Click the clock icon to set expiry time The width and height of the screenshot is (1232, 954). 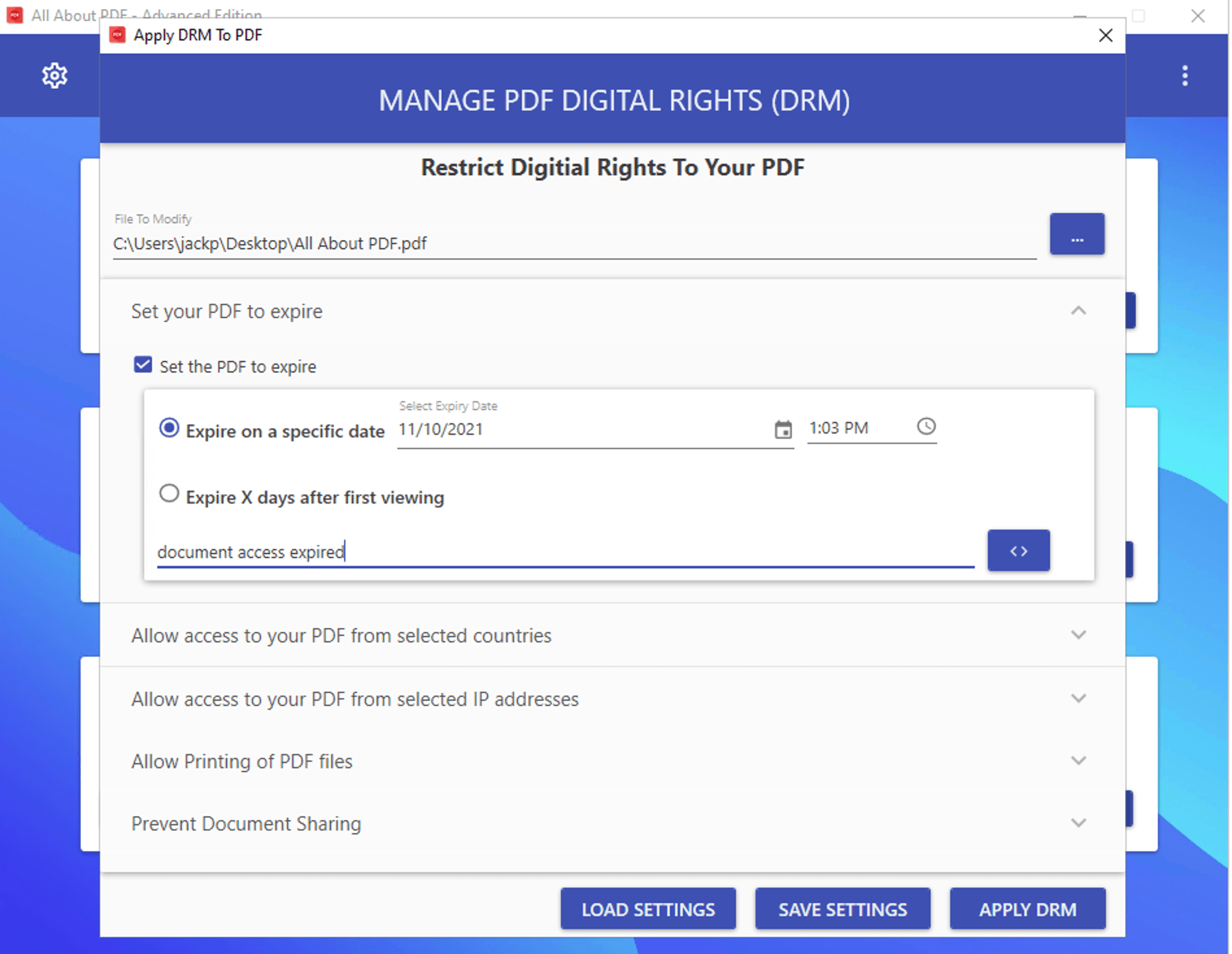click(925, 427)
